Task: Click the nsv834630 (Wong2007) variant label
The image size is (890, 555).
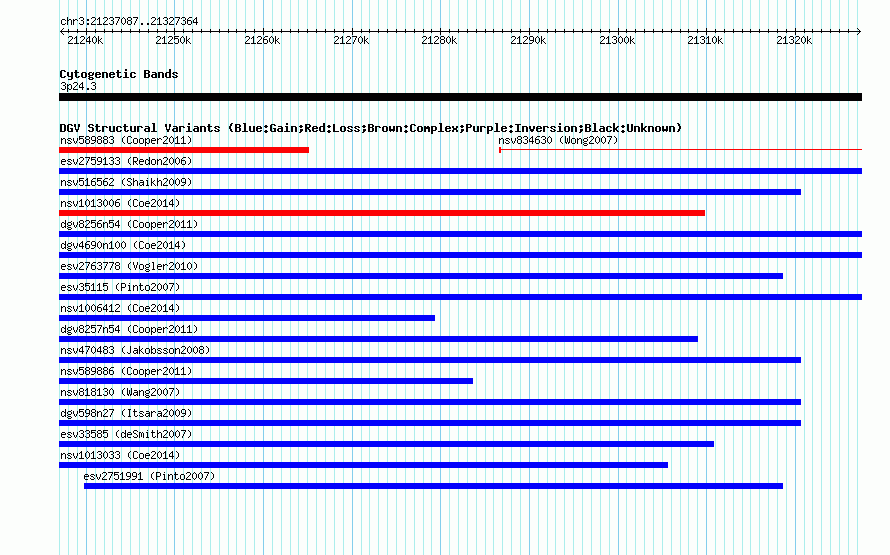Action: [x=558, y=140]
